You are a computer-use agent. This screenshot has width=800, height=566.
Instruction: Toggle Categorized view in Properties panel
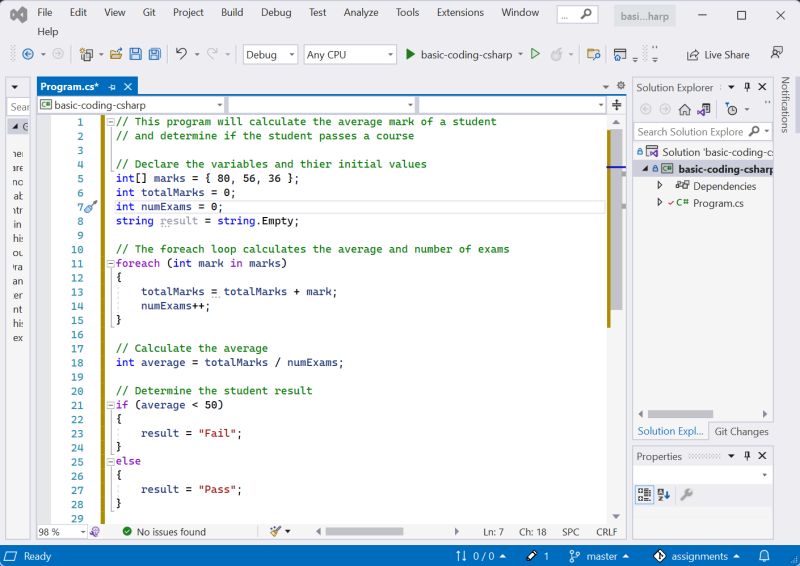tap(645, 494)
